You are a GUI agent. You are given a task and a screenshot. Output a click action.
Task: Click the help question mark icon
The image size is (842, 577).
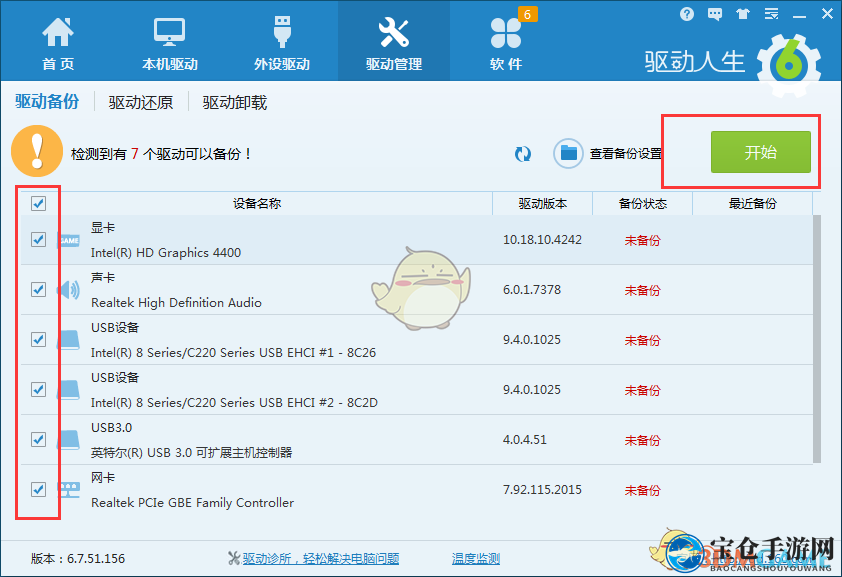tap(686, 14)
